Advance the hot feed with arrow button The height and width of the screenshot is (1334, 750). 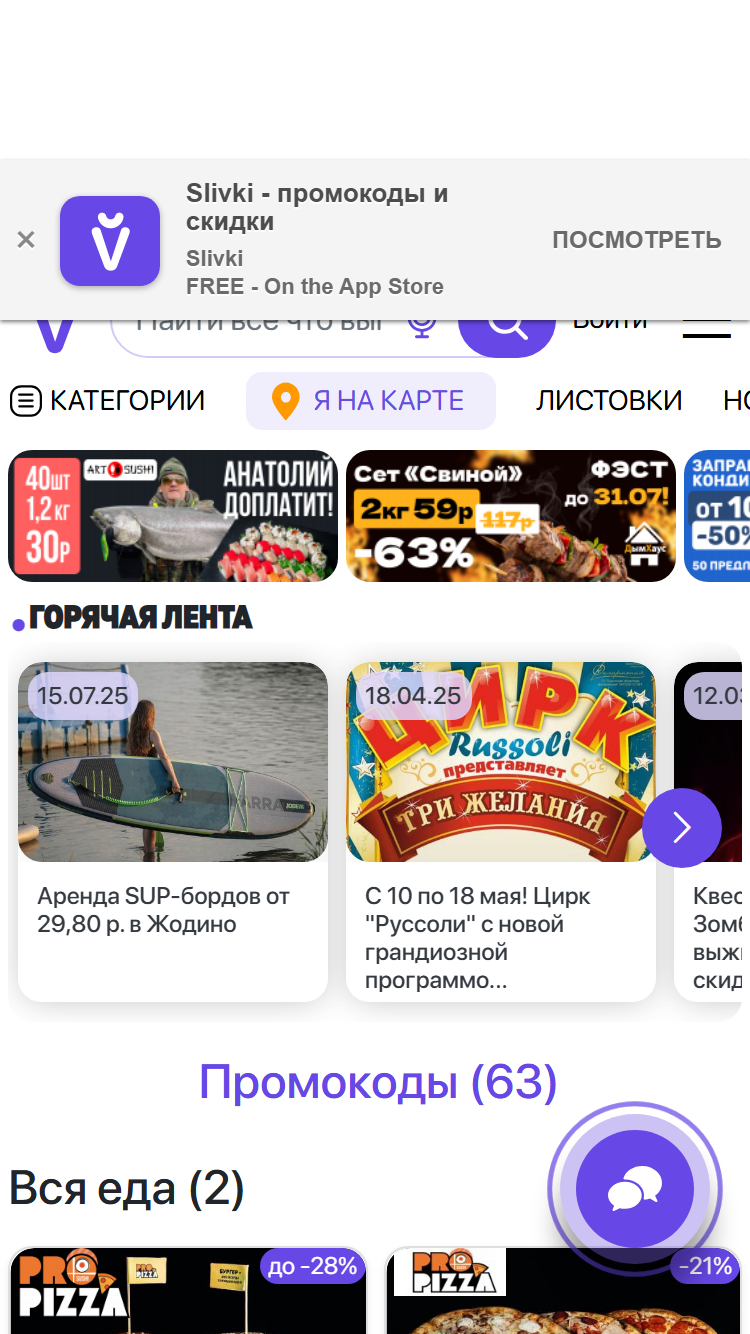[x=682, y=827]
